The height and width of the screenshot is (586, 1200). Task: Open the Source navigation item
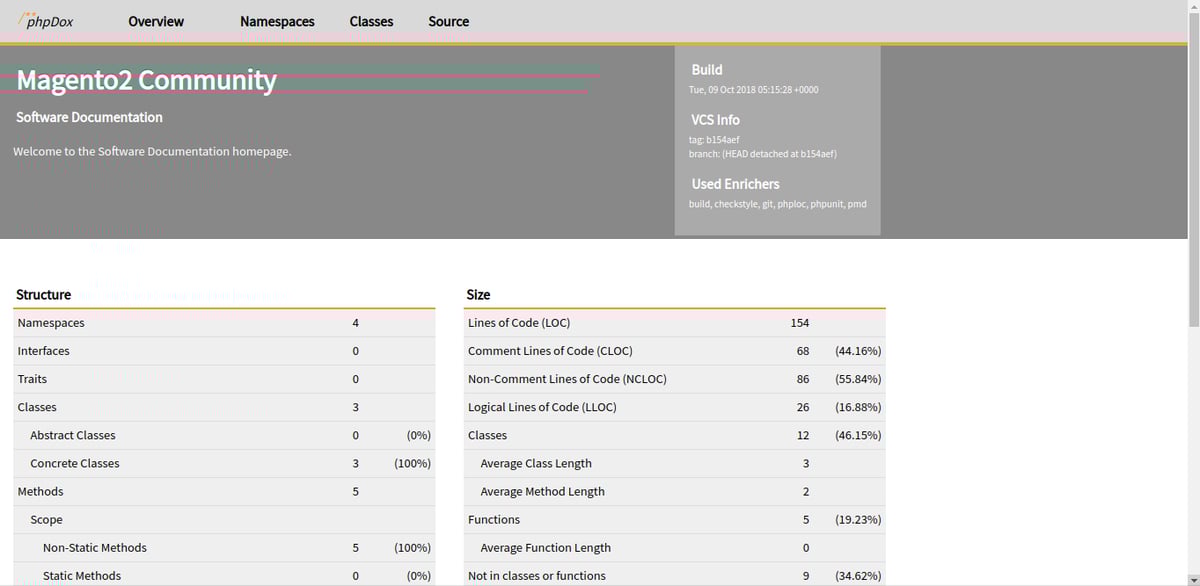pos(448,21)
